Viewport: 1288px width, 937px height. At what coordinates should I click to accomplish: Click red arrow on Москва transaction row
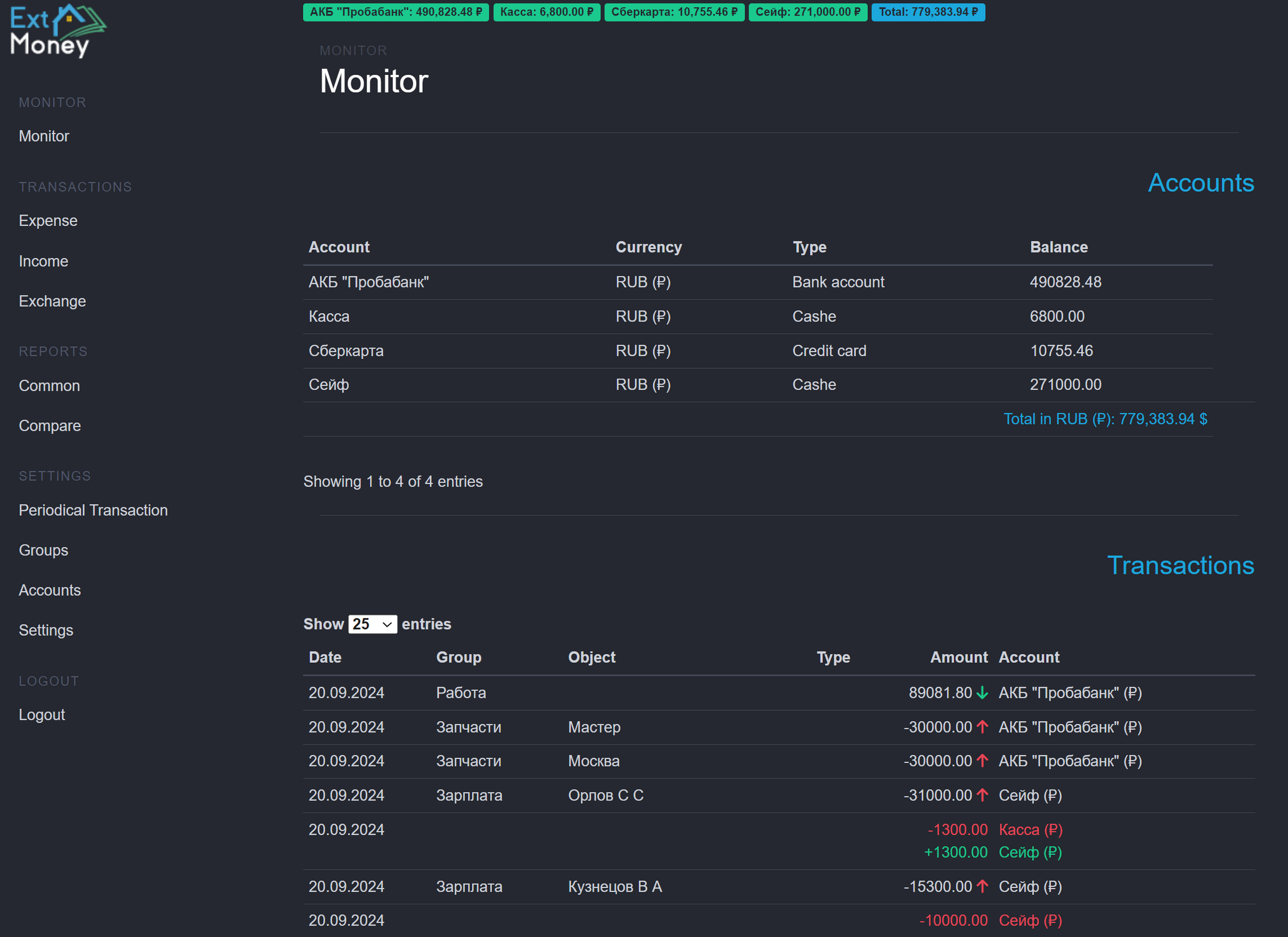[x=982, y=761]
